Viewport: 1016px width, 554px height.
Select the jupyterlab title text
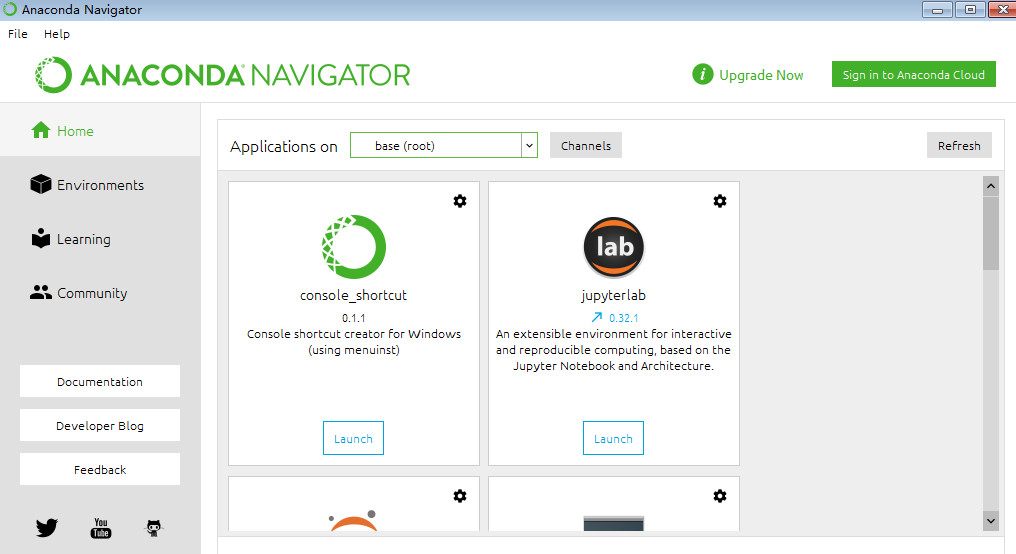point(613,295)
